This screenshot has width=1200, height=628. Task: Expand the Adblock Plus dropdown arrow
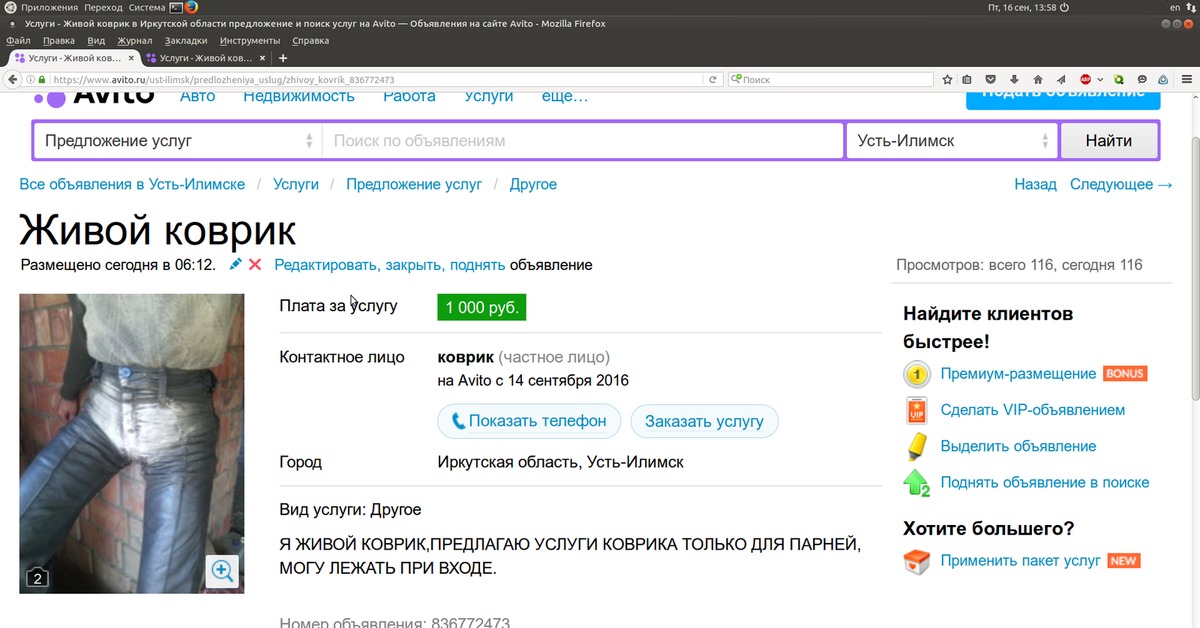1100,79
